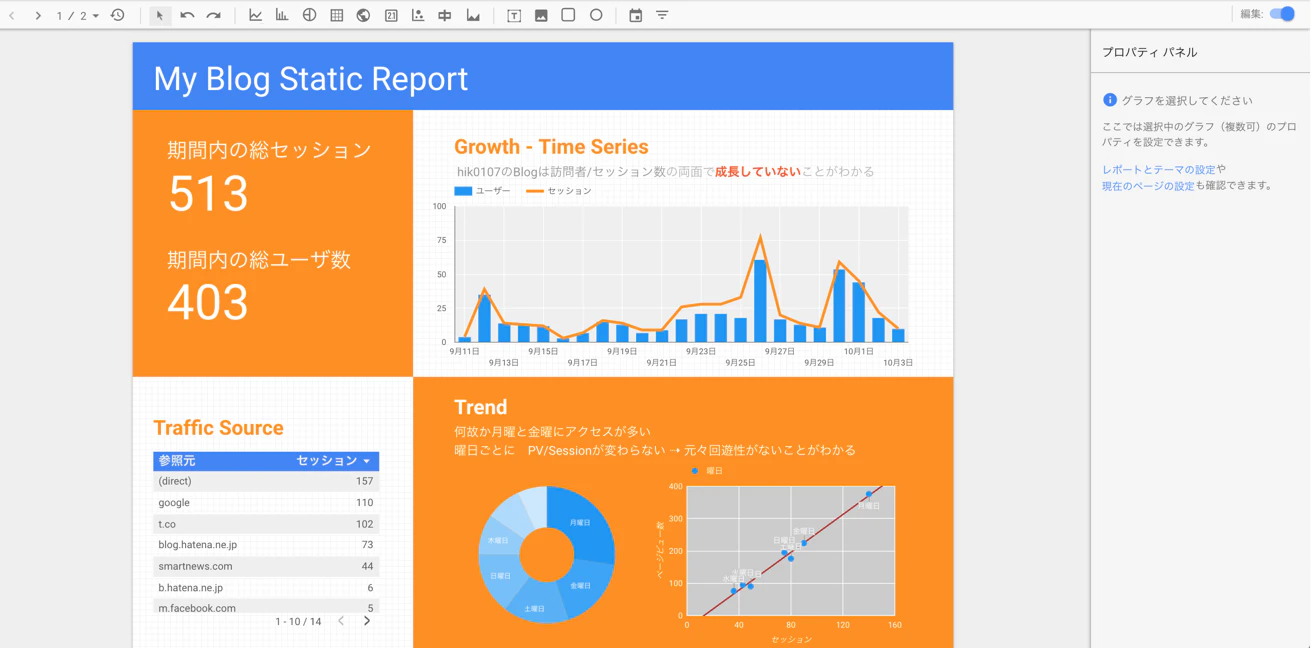Insert an image
Image resolution: width=1311 pixels, height=648 pixels.
(541, 15)
